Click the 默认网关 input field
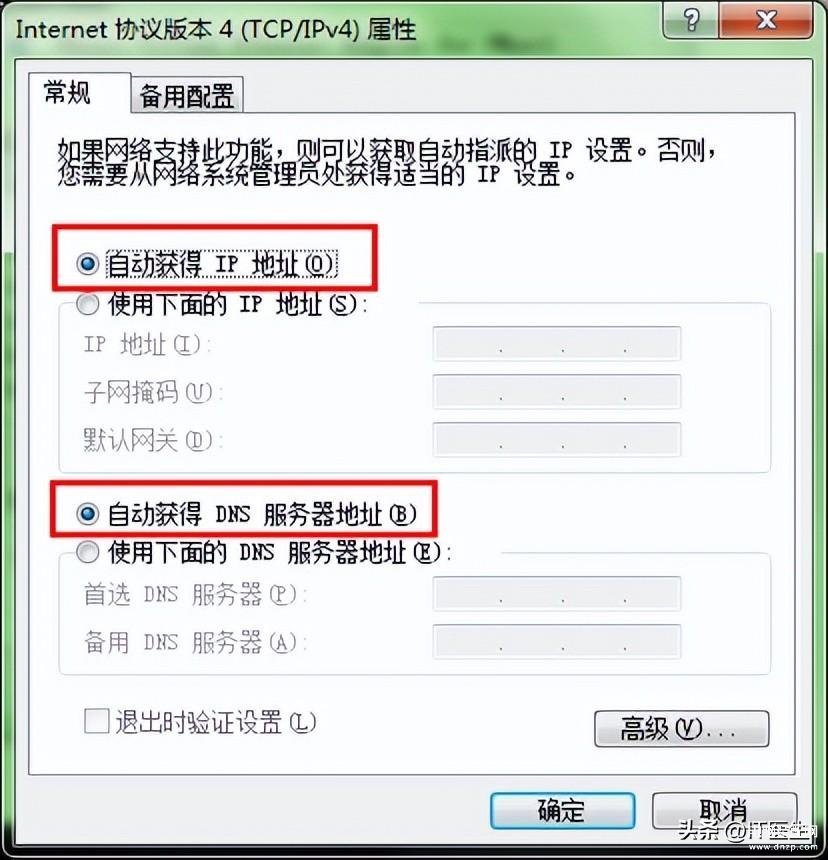Viewport: 828px width, 860px height. pyautogui.click(x=557, y=439)
